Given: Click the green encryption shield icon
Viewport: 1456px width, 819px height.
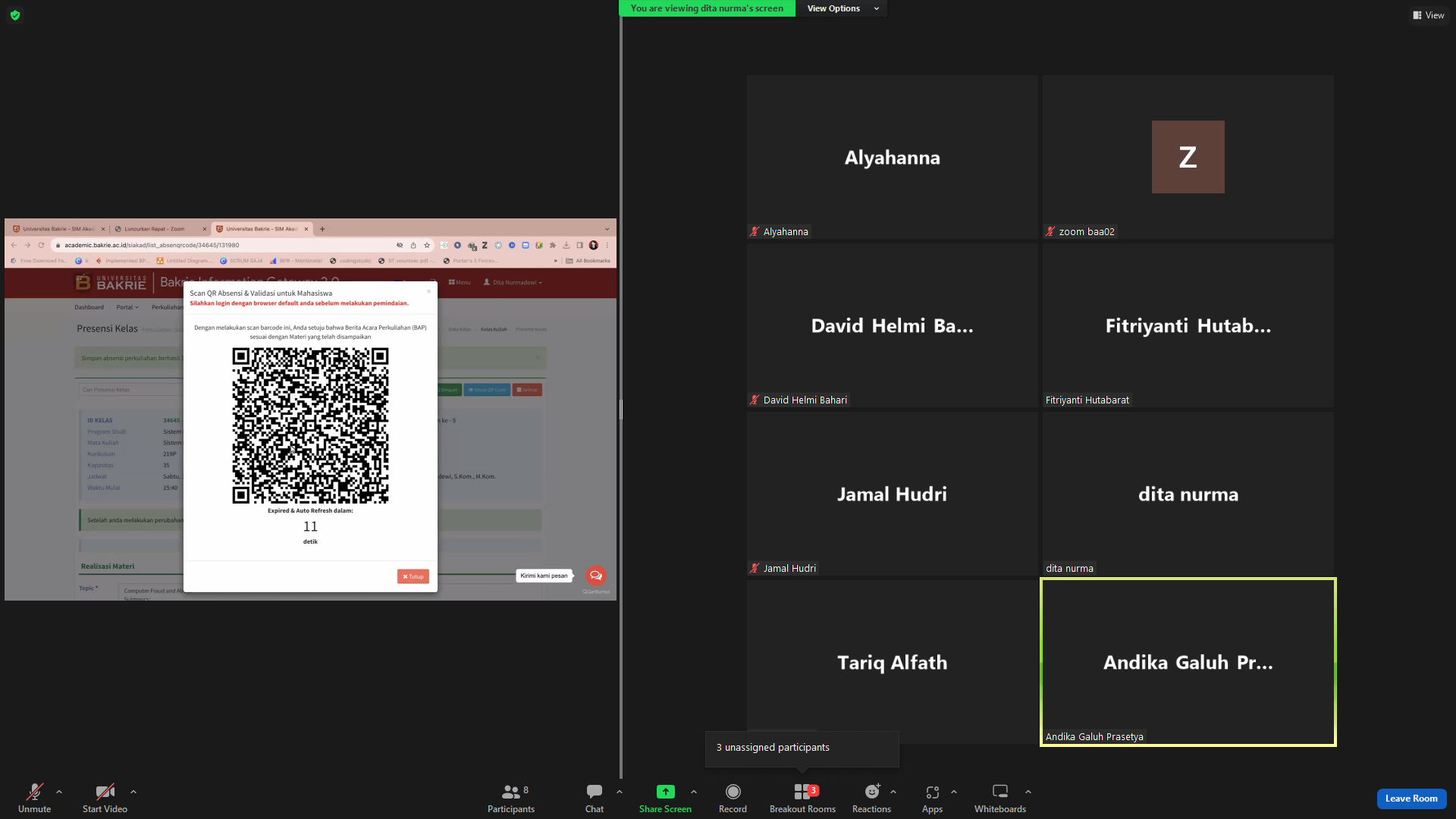Looking at the screenshot, I should click(15, 15).
